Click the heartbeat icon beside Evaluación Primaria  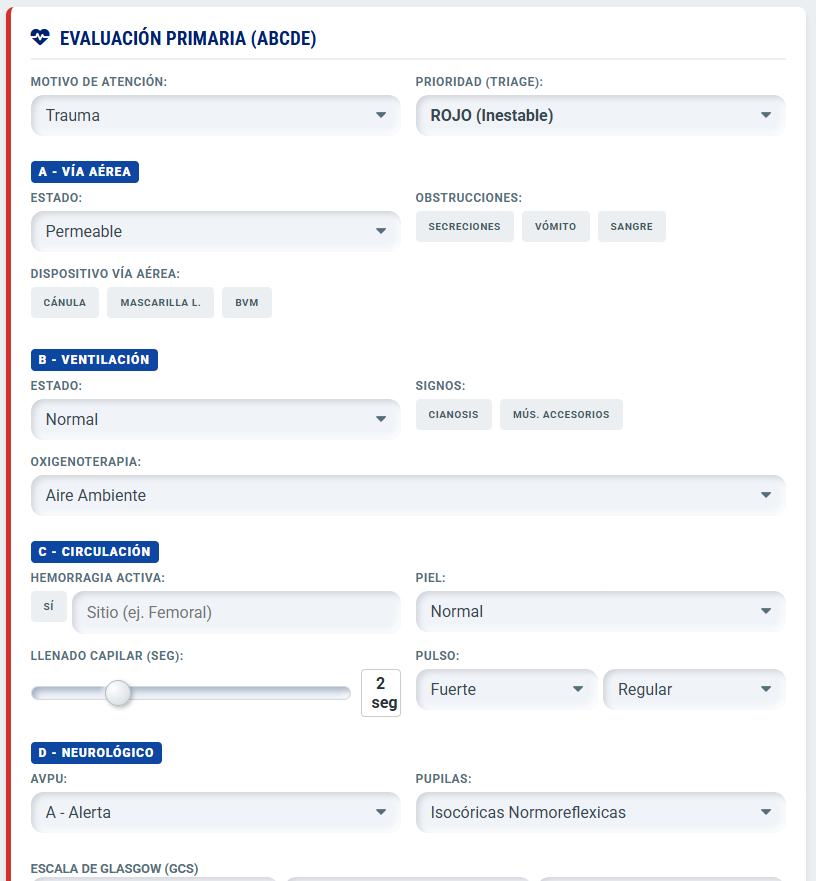click(40, 38)
